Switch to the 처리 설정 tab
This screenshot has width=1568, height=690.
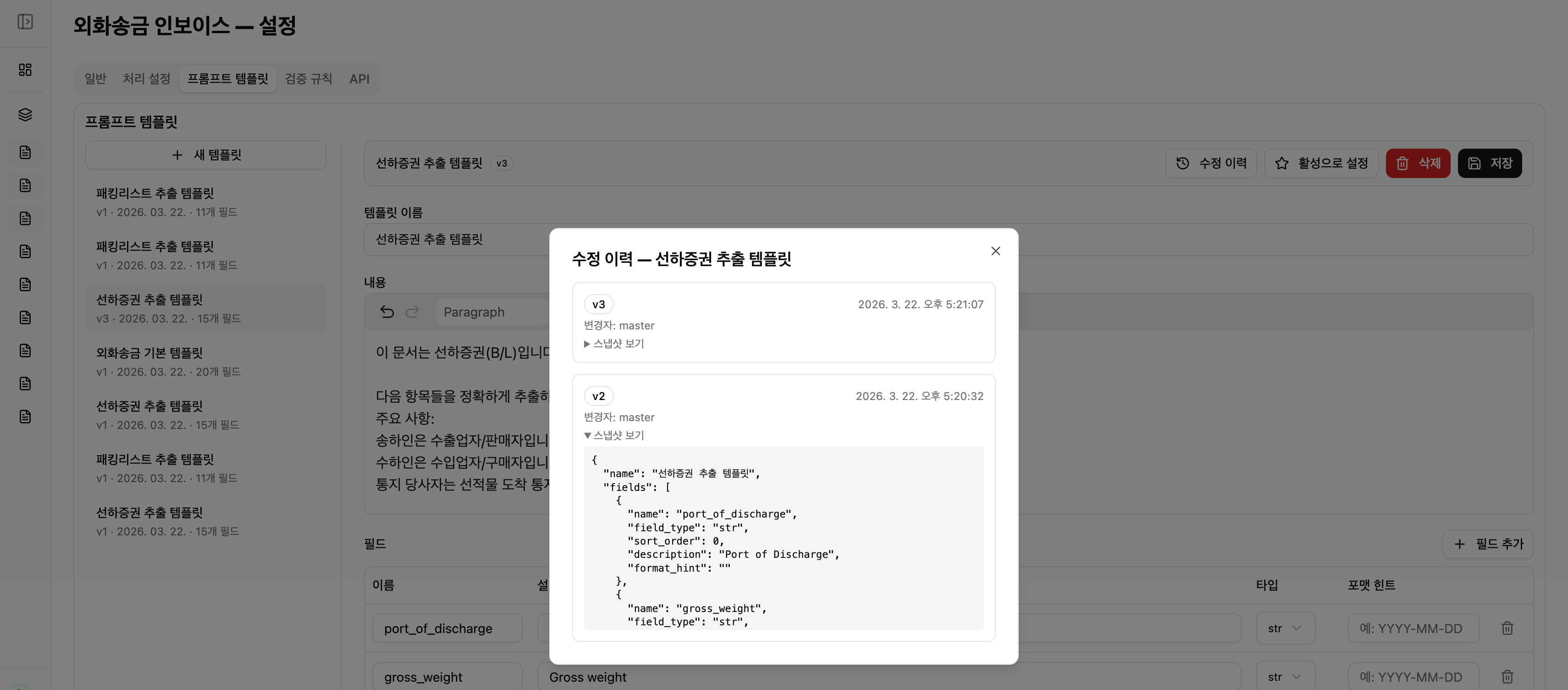coord(146,78)
